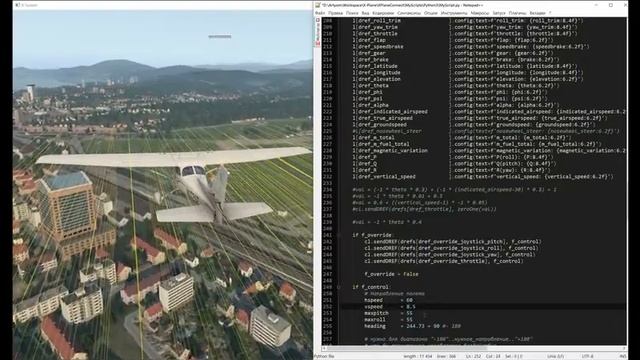Click the left arrow of the horizontal scrollbar
This screenshot has height=360, width=640.
324,349
